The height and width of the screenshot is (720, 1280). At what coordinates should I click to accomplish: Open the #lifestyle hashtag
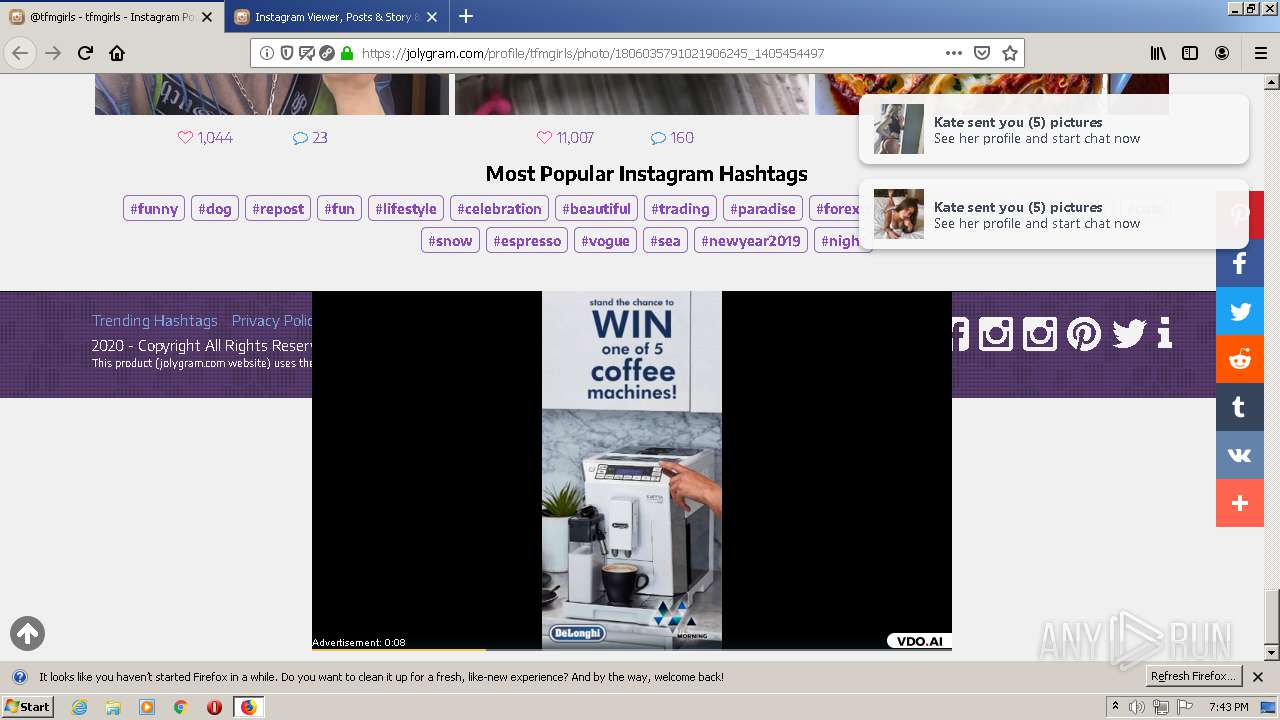click(406, 208)
